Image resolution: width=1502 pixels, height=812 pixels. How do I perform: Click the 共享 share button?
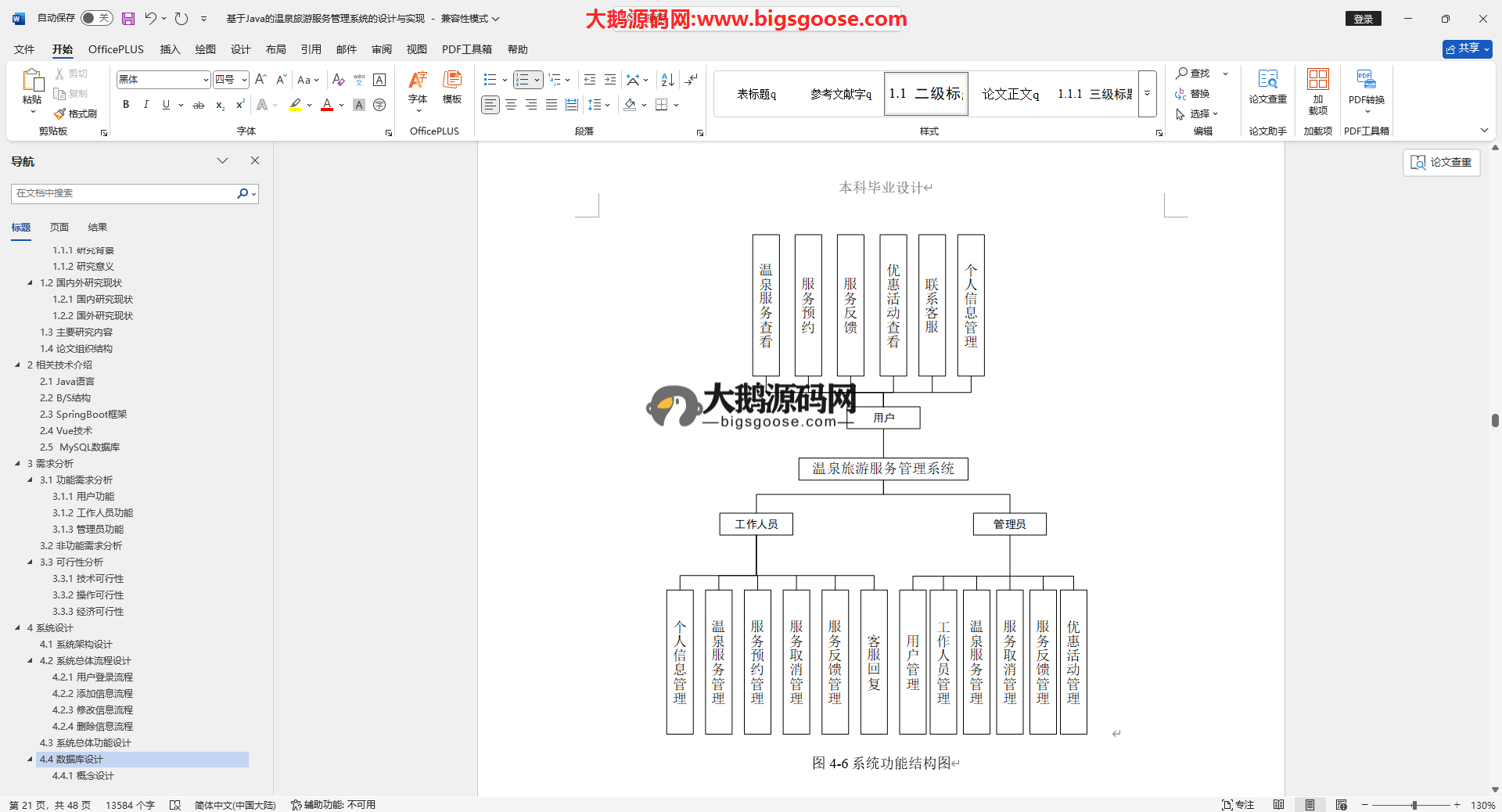1467,49
